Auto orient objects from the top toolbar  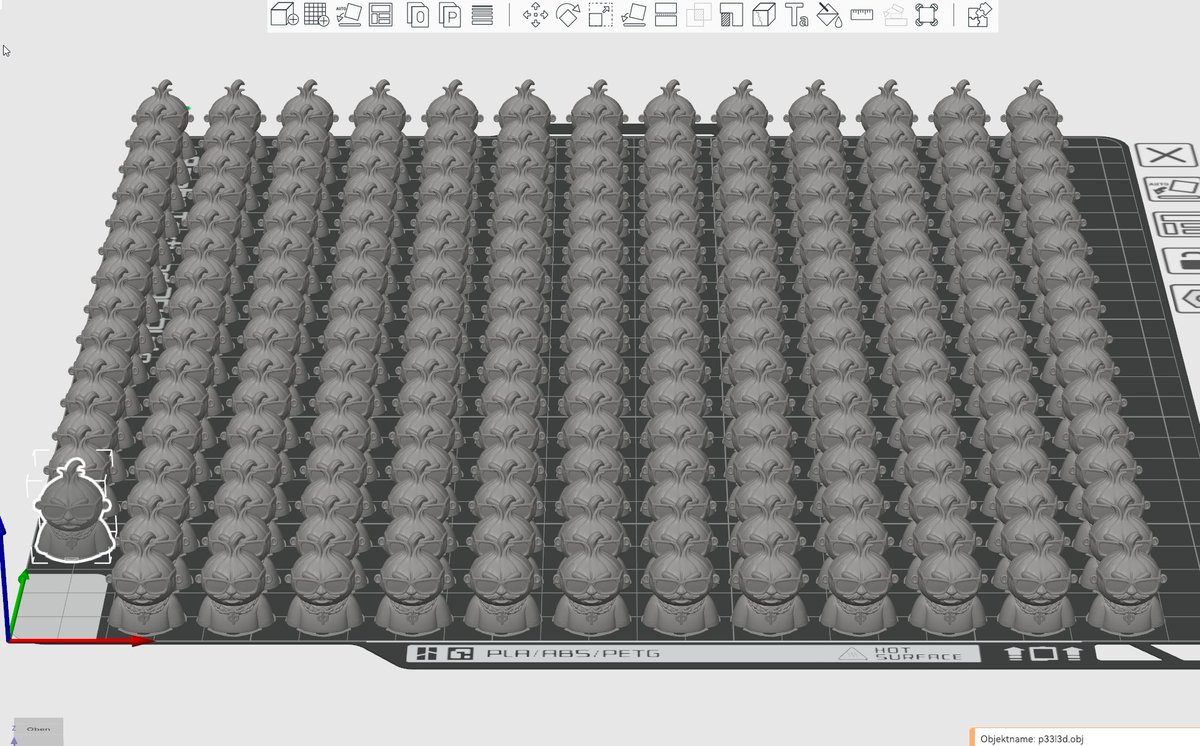349,15
